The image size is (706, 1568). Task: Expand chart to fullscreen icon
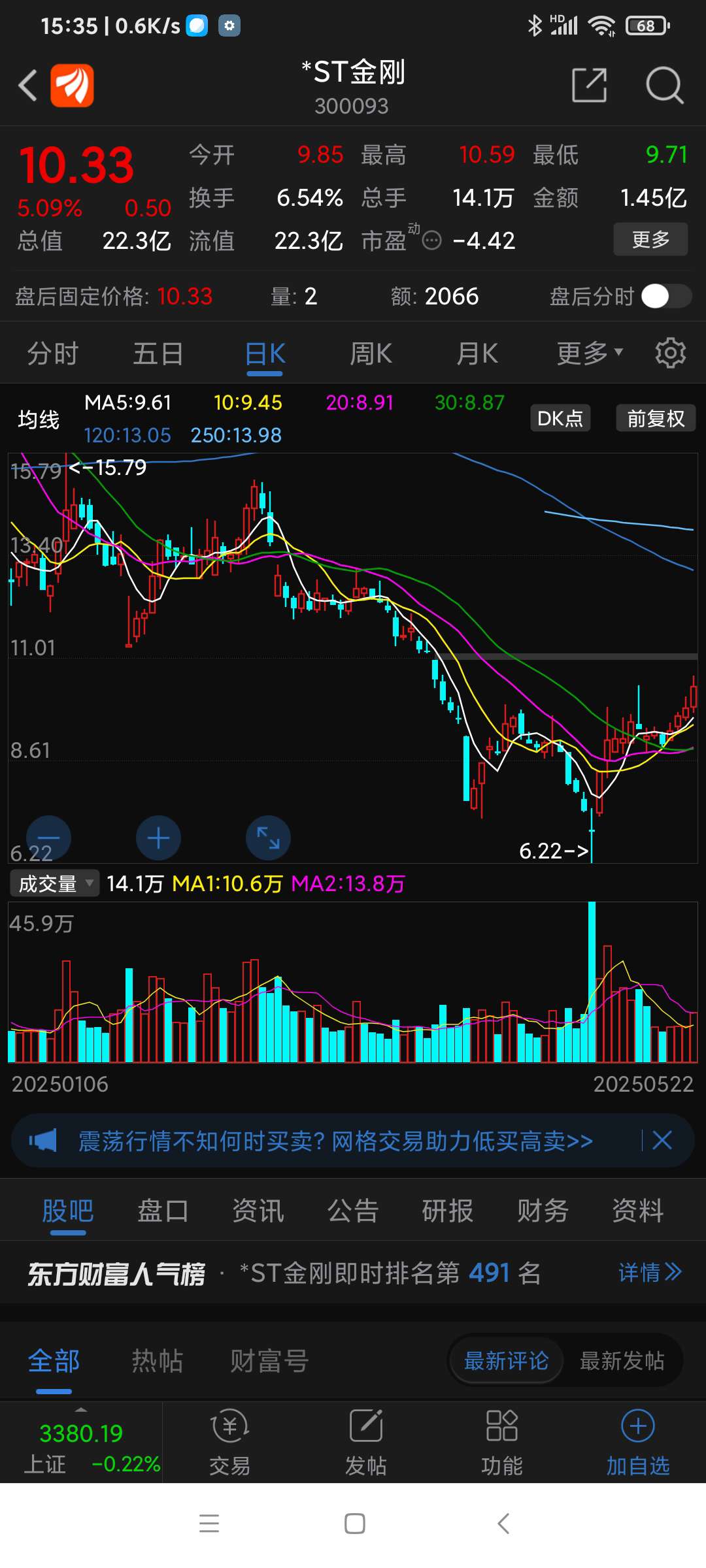click(x=268, y=838)
